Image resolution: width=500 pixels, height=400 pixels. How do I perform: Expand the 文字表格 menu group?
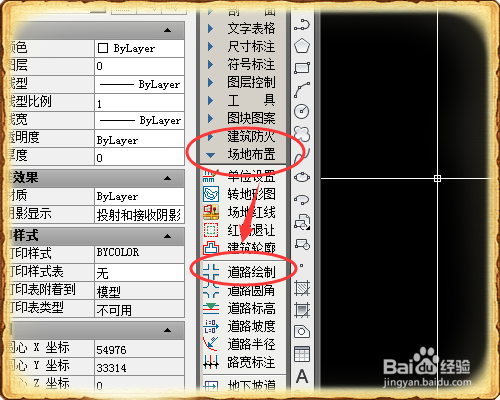[210, 28]
